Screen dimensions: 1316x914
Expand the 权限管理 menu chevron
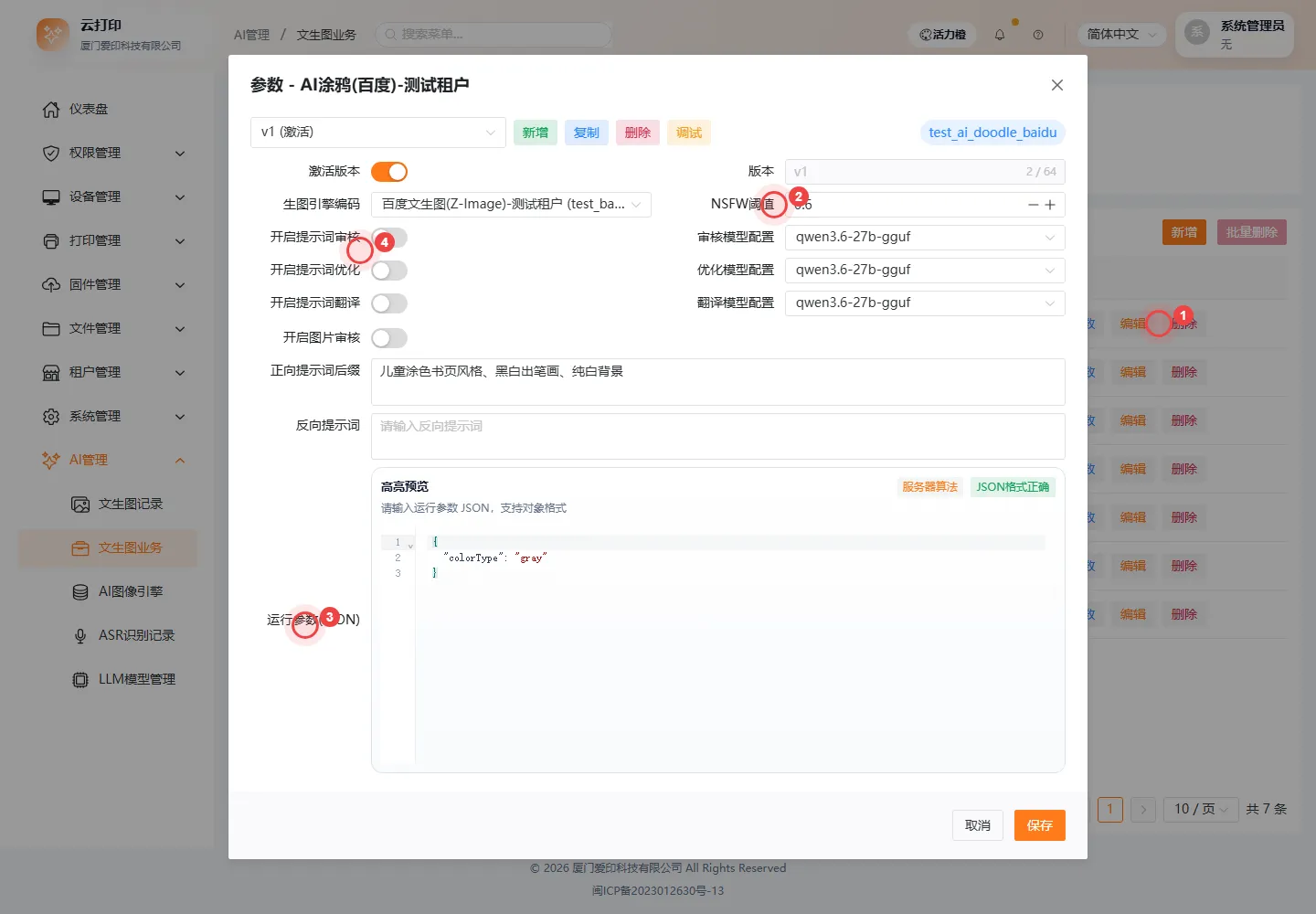[180, 153]
